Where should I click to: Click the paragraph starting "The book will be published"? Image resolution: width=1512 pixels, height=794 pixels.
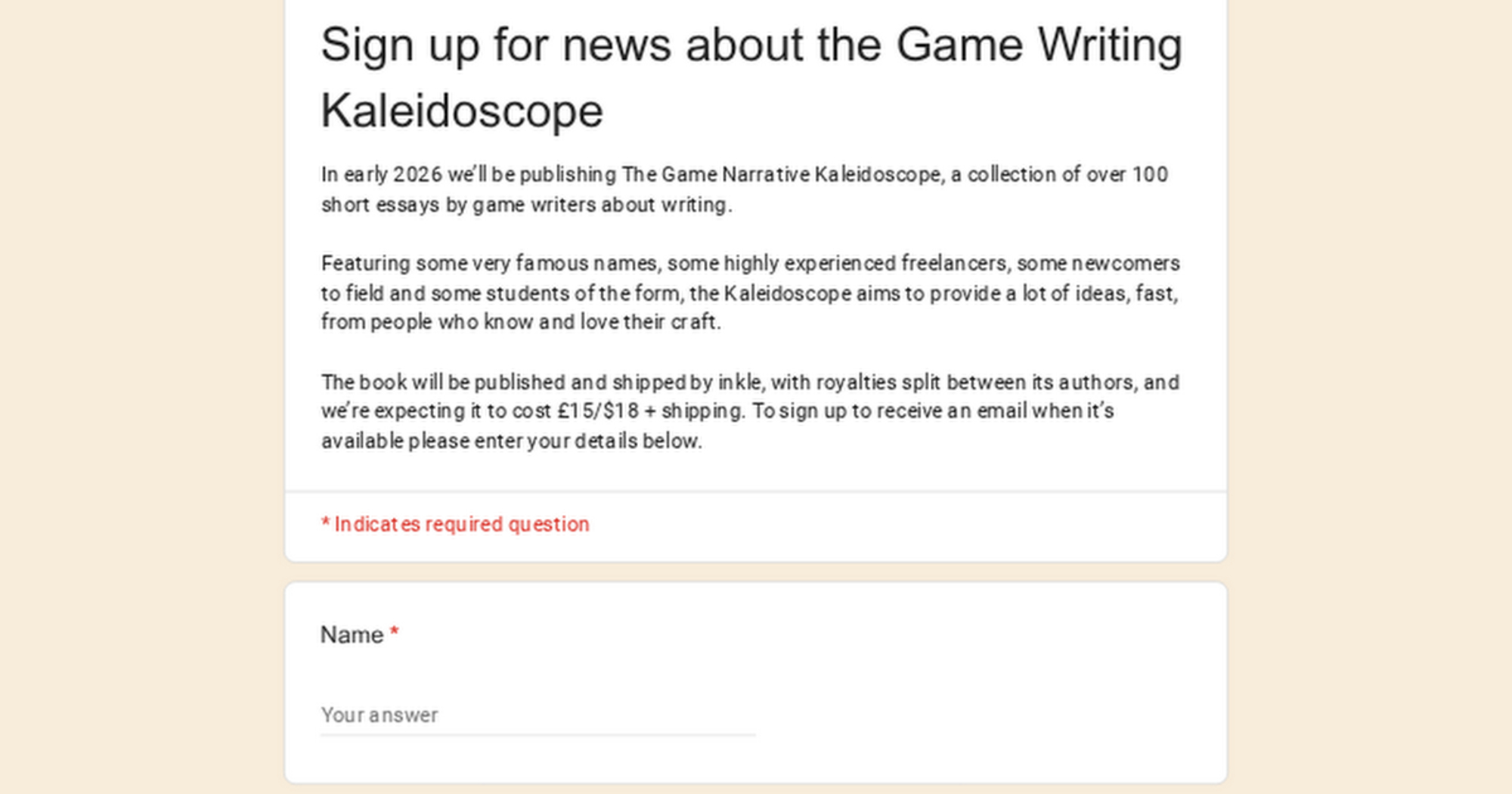click(x=750, y=411)
